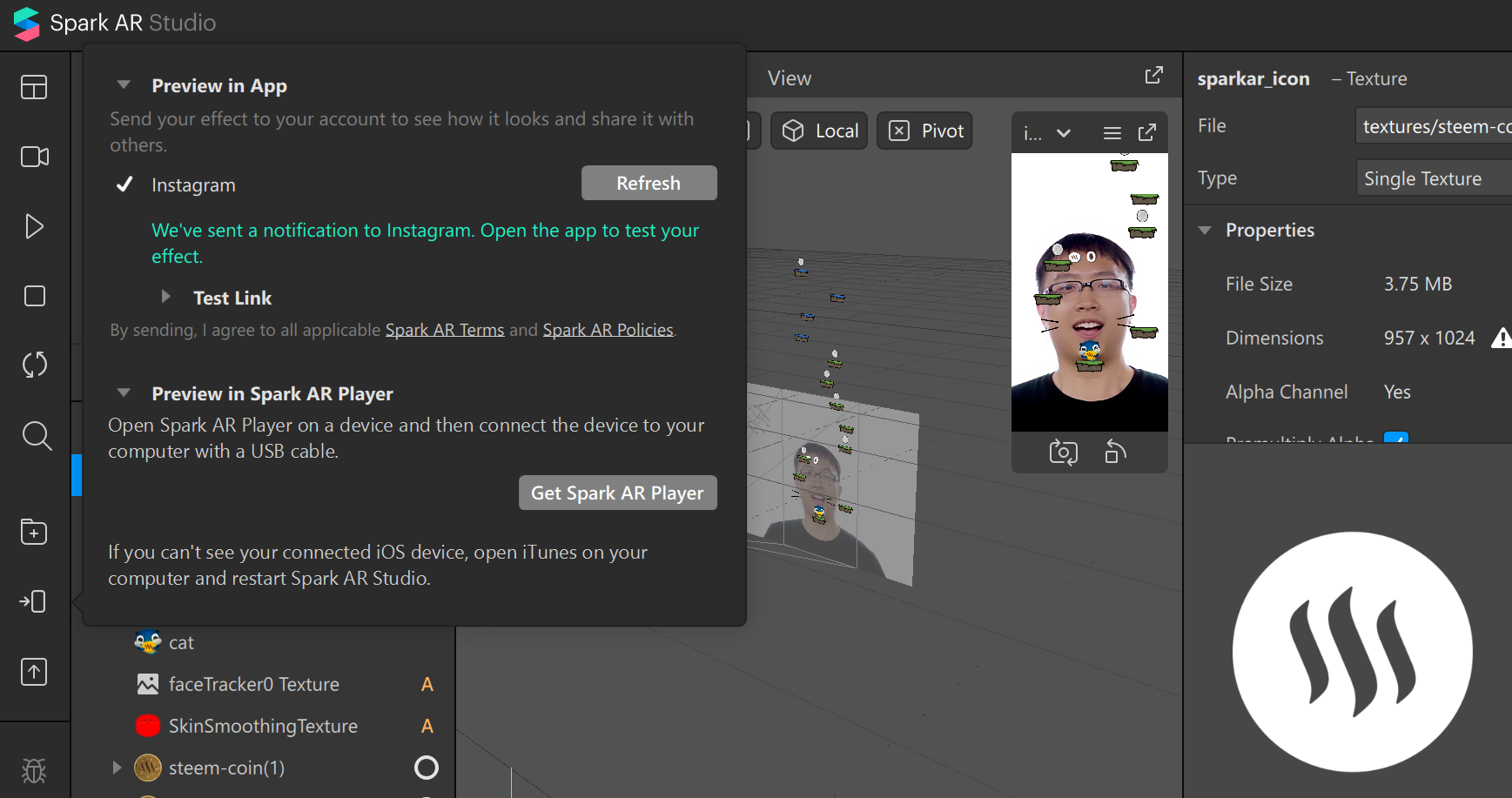This screenshot has width=1512, height=798.
Task: Click the test on device icon
Action: (x=33, y=601)
